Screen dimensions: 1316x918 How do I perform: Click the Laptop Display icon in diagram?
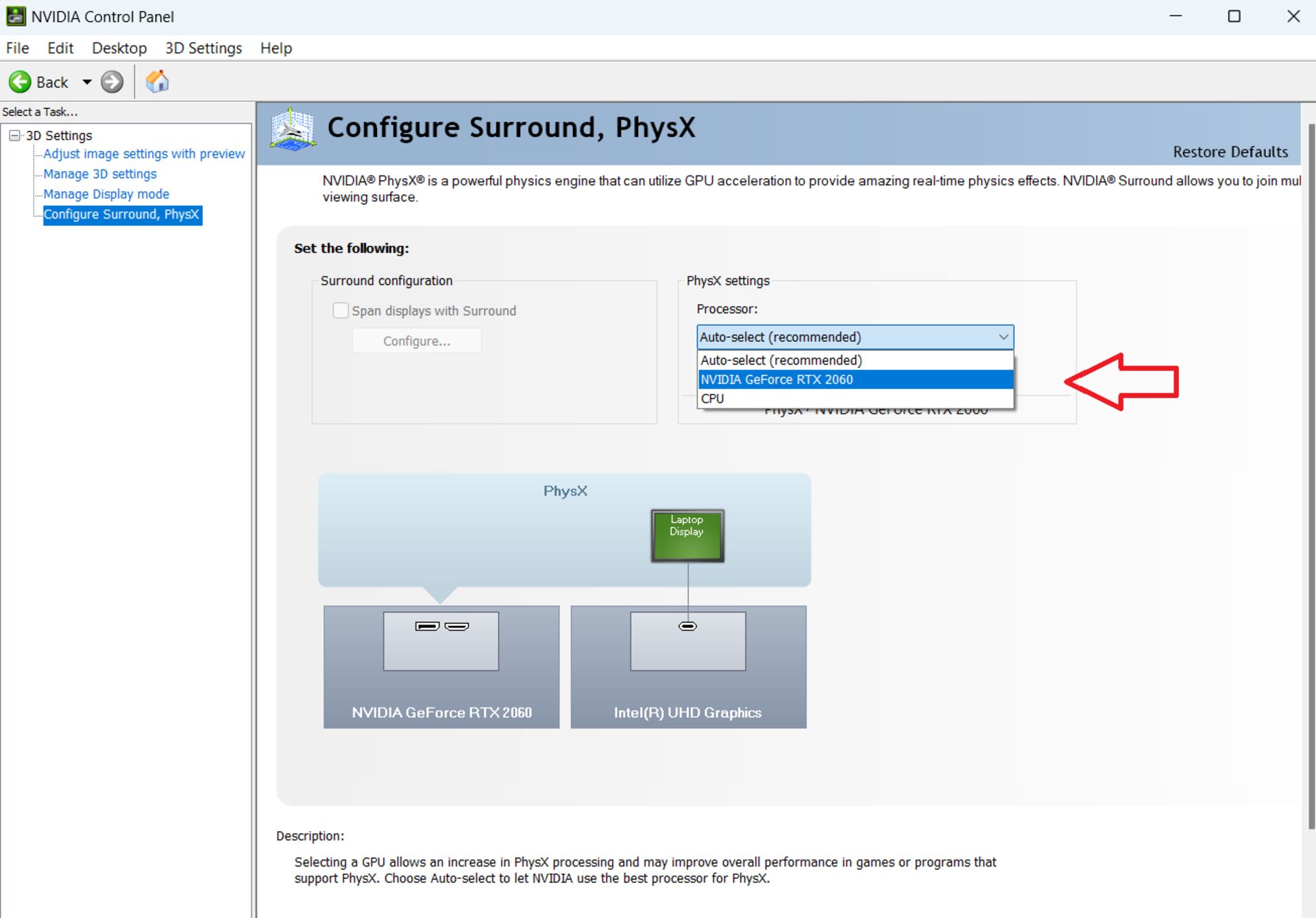coord(687,536)
